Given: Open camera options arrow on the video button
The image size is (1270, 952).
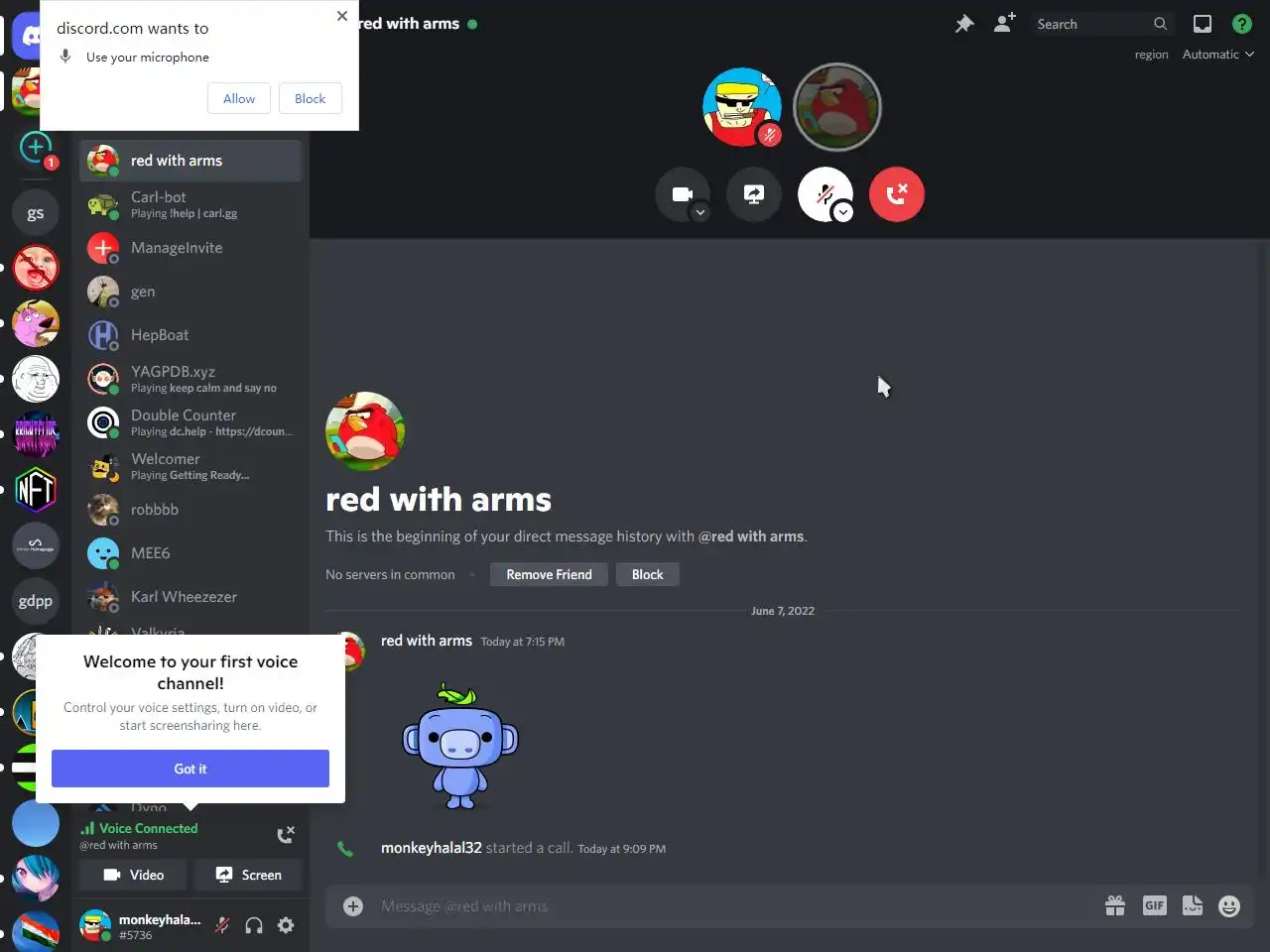Looking at the screenshot, I should pos(700,212).
